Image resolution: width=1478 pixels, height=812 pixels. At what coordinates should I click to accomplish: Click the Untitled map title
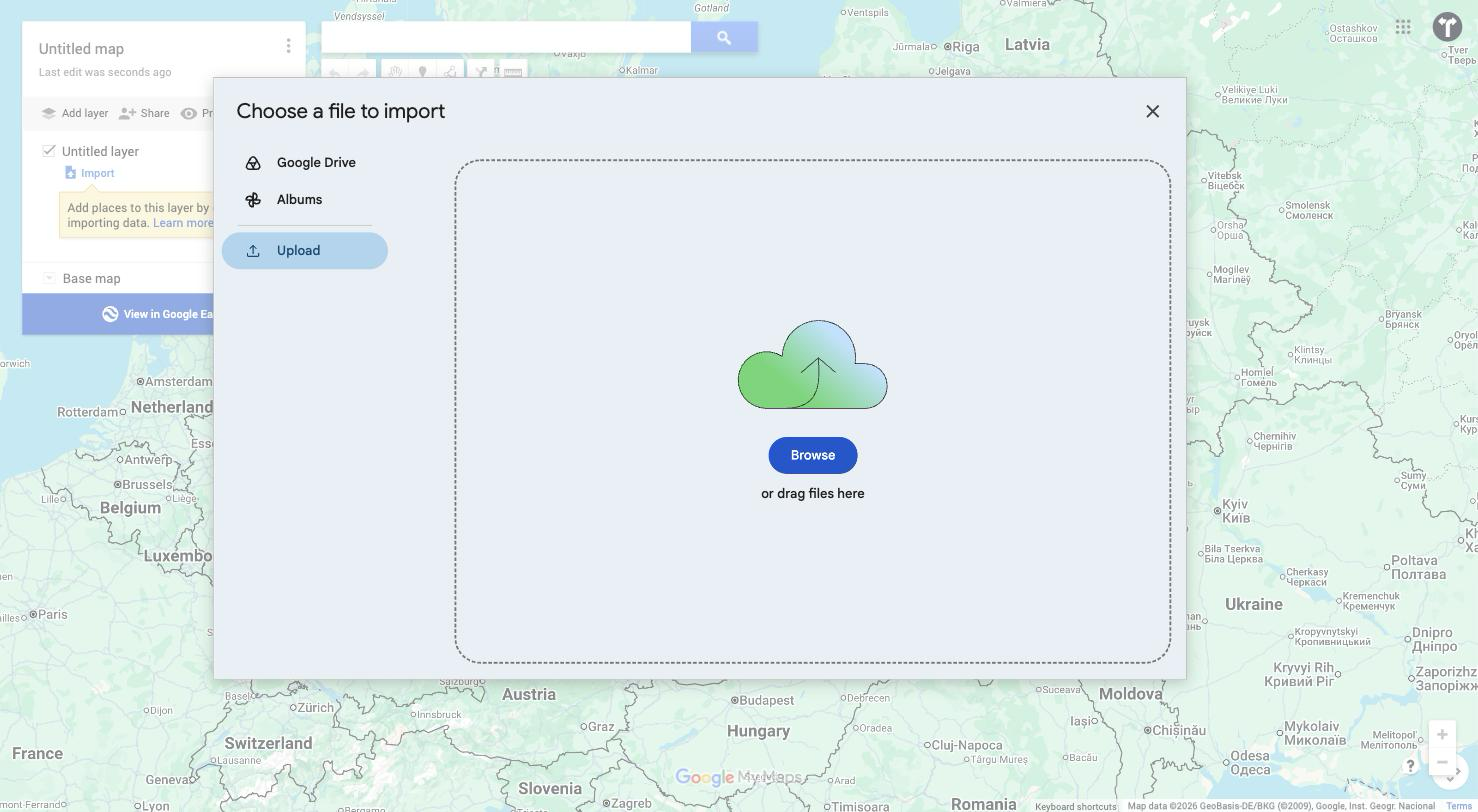(81, 49)
